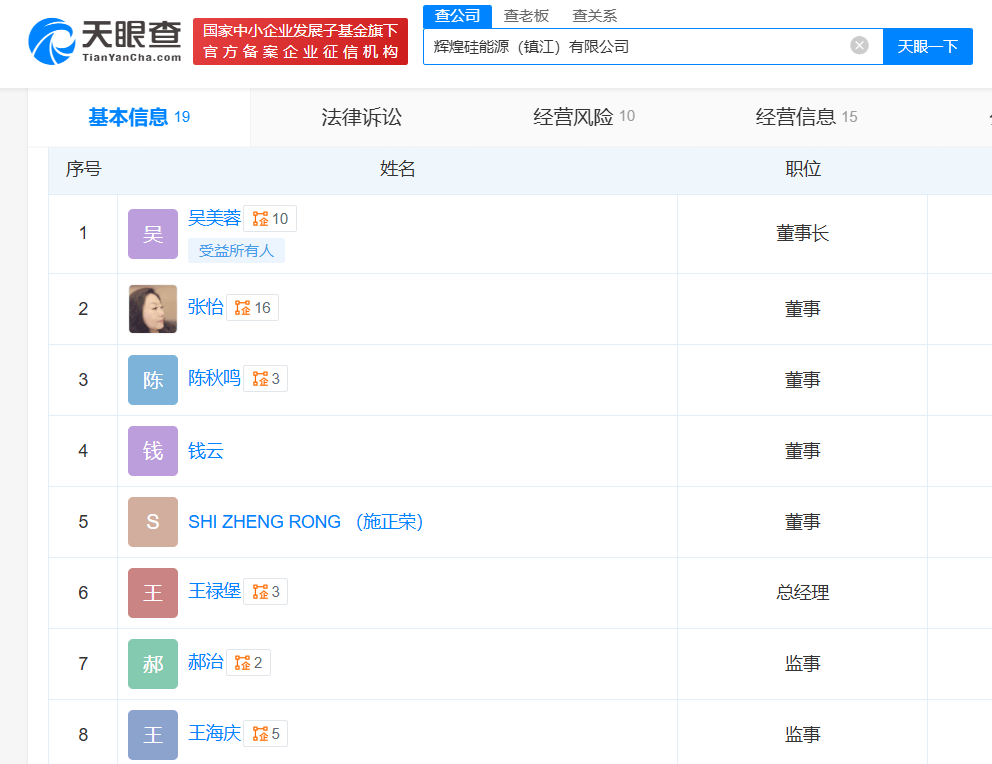
Task: Click row number 1
Action: [83, 233]
